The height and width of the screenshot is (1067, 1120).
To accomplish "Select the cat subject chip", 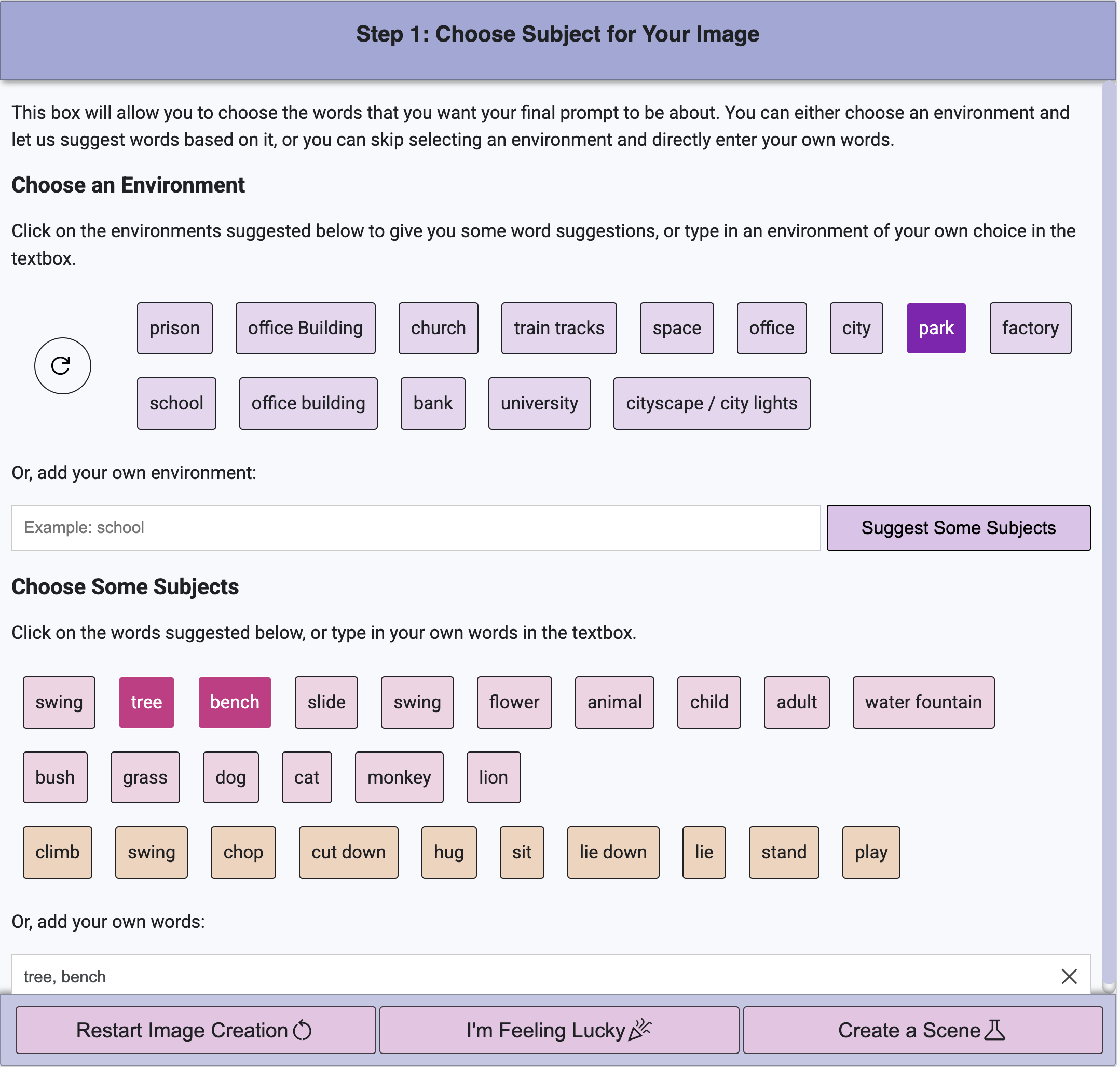I will tap(307, 777).
